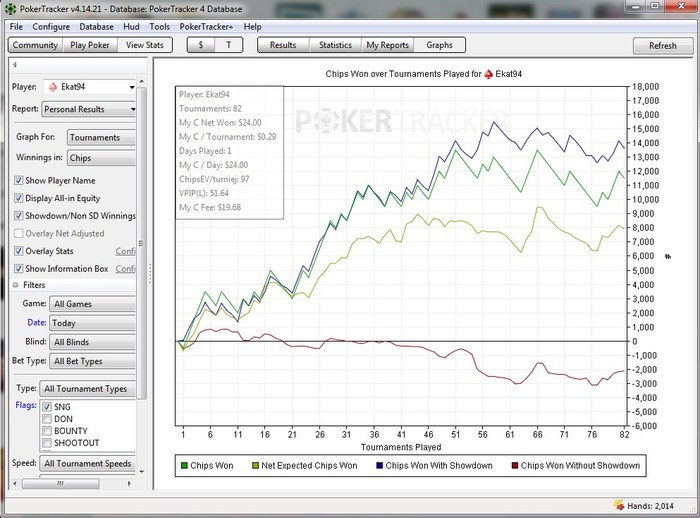The height and width of the screenshot is (518, 700).
Task: Open Winnings in dropdown showing Chips
Action: coord(101,158)
